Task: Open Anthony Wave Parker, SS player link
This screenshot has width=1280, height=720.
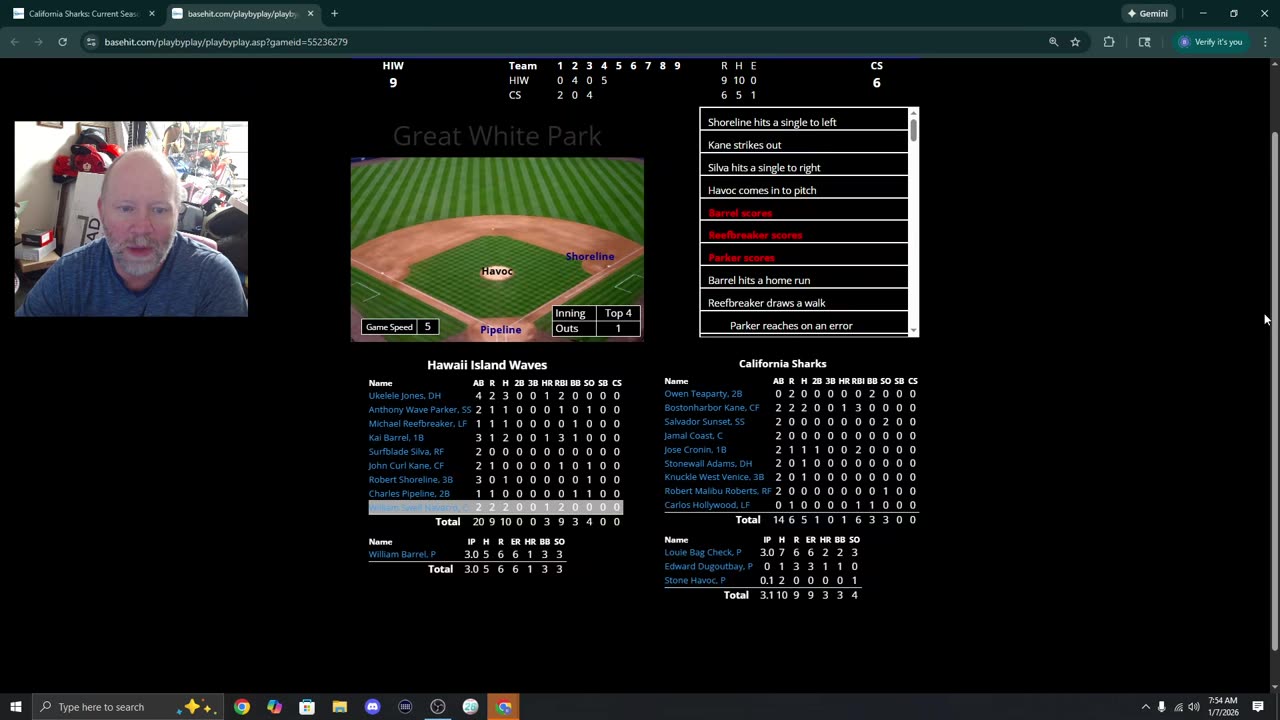Action: tap(419, 409)
